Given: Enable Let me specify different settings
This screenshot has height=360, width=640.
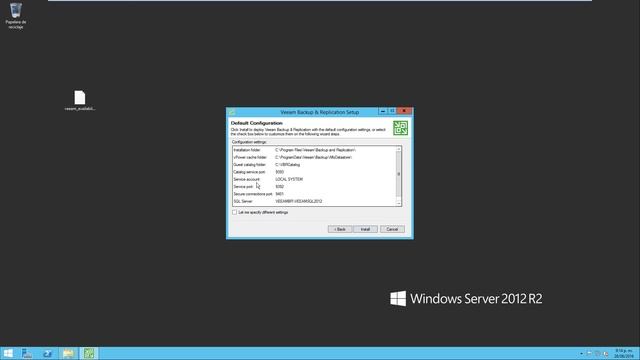Looking at the screenshot, I should click(x=234, y=212).
